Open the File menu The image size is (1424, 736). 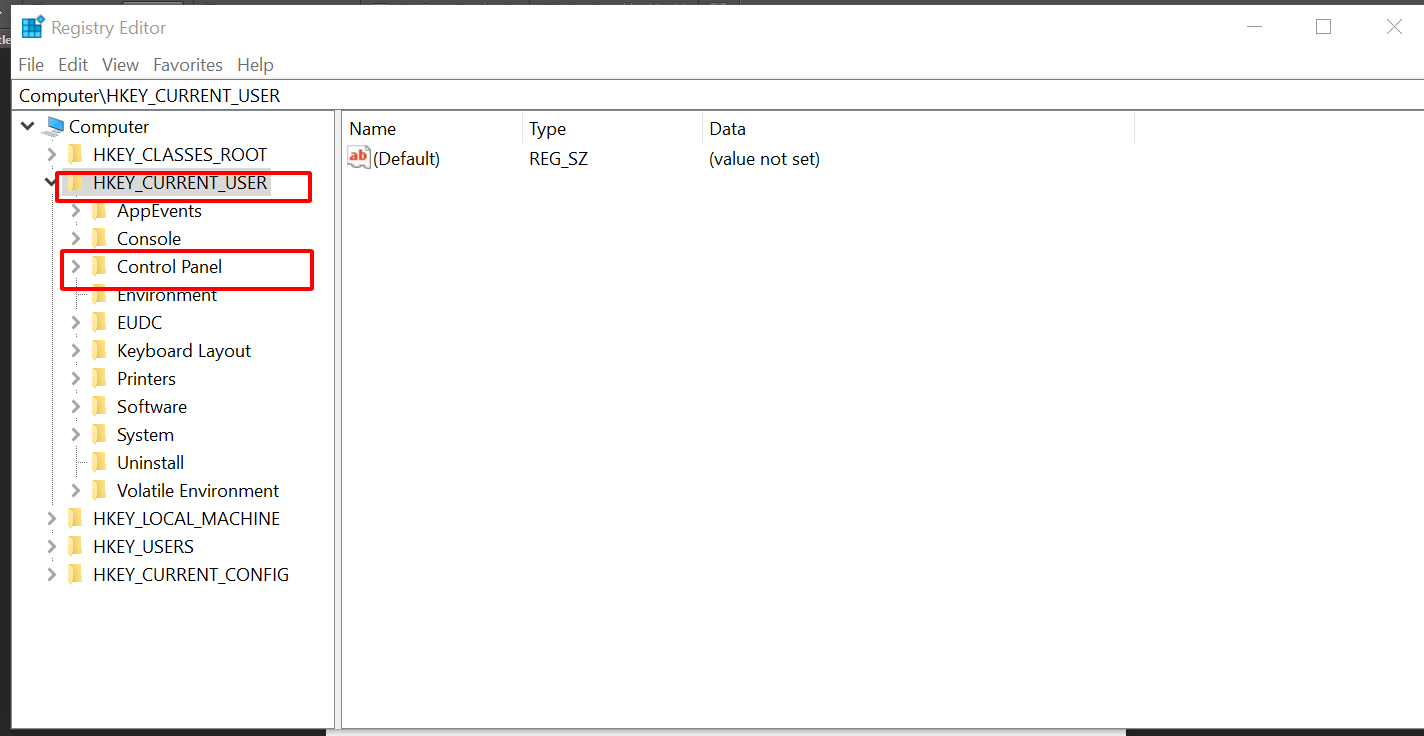point(31,65)
